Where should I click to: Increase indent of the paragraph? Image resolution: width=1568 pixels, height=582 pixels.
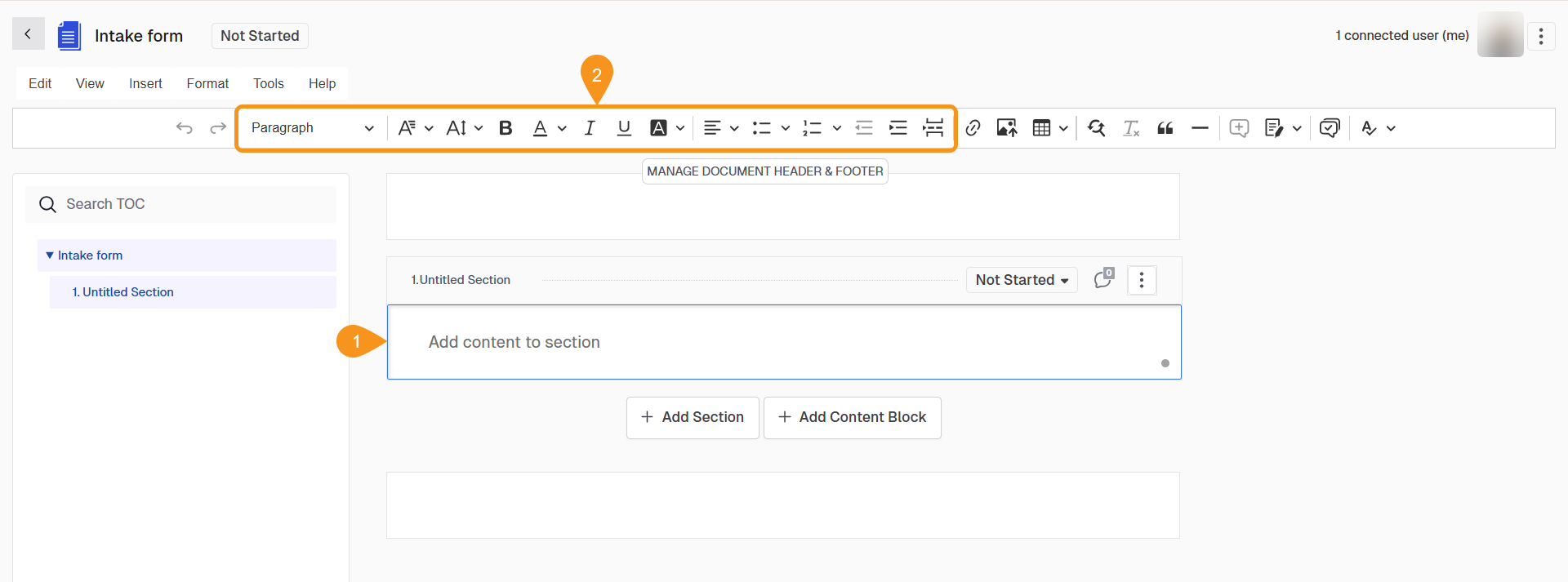pyautogui.click(x=898, y=128)
